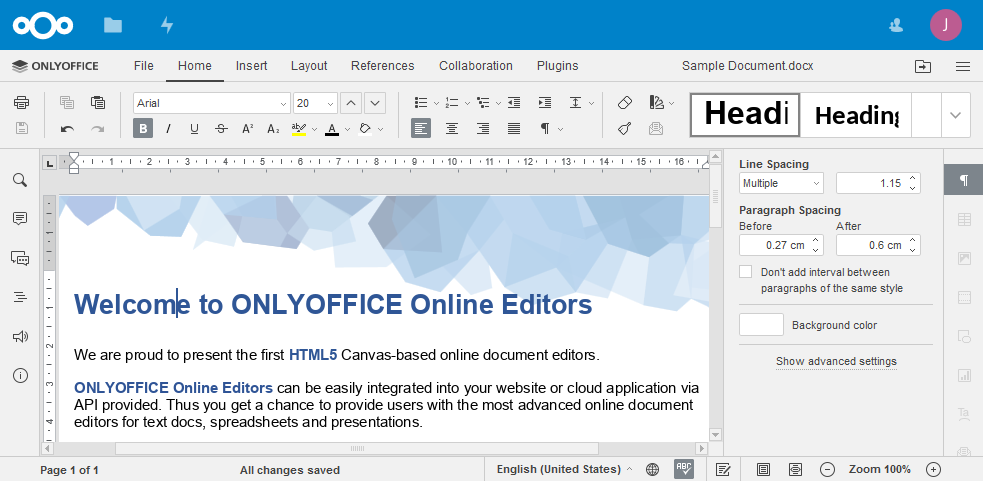Toggle strikethrough formatting
983x481 pixels.
[x=221, y=129]
